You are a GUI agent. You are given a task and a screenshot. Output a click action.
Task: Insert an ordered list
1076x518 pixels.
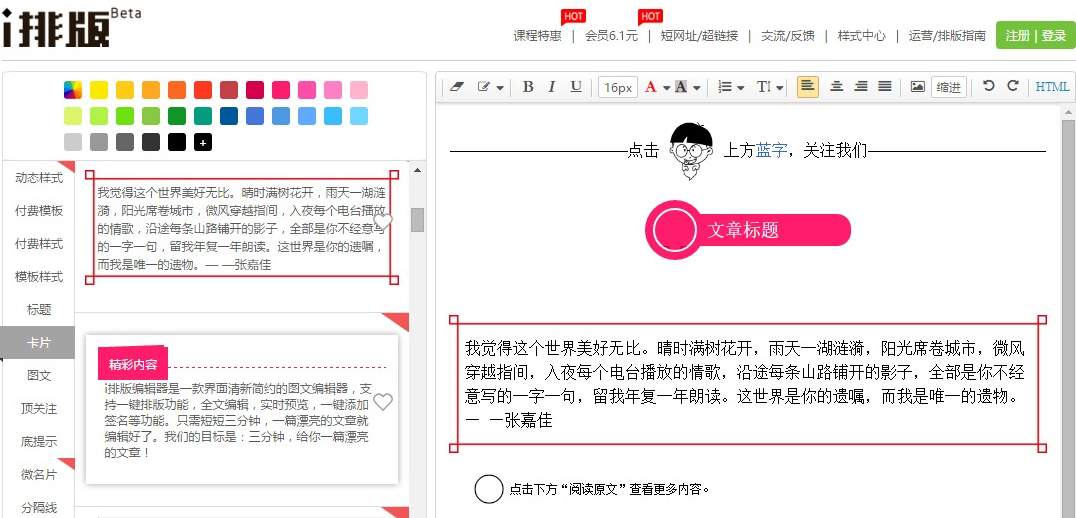(725, 87)
